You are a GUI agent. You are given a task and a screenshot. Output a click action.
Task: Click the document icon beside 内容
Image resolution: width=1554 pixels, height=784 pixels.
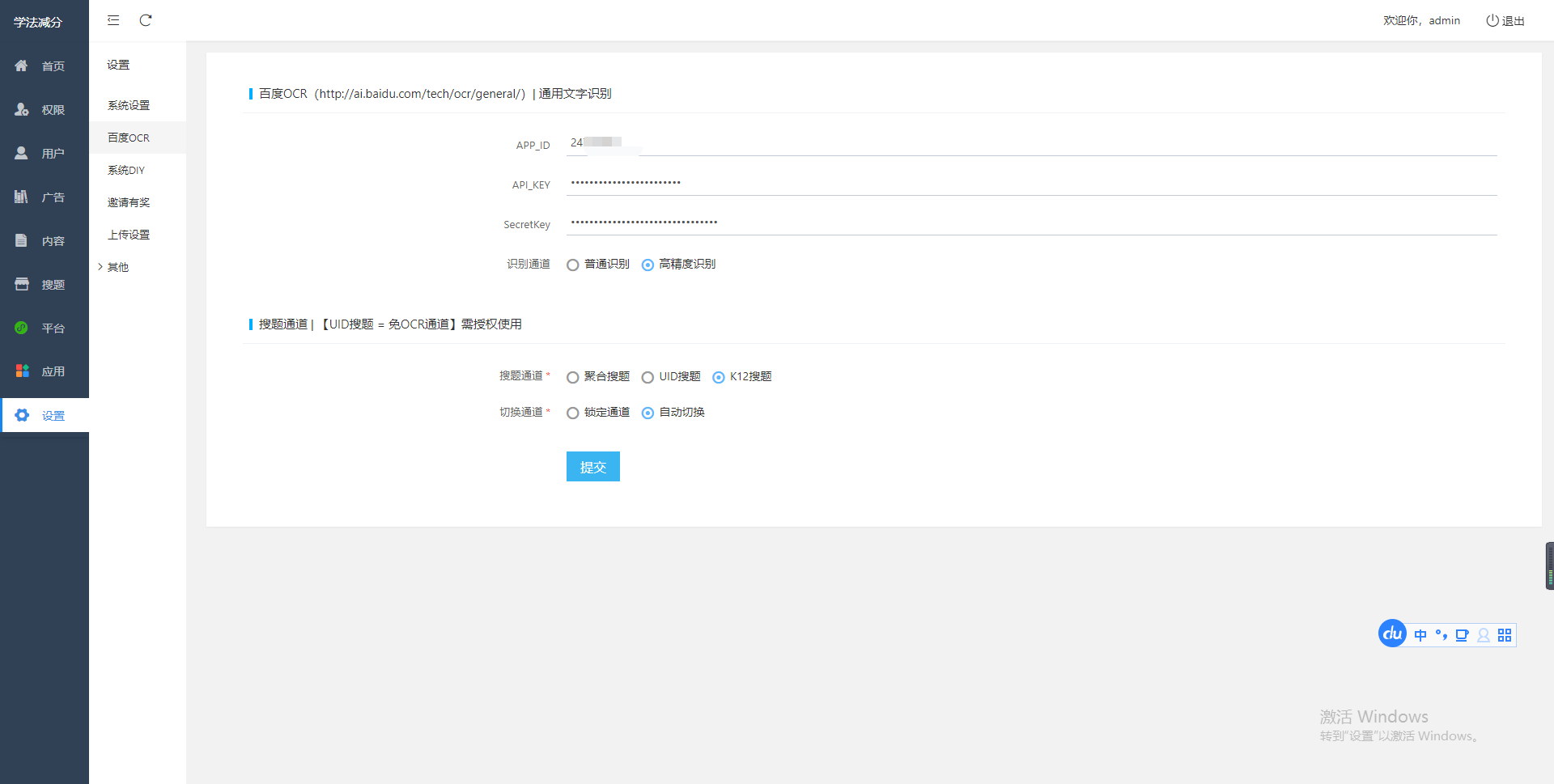pos(21,240)
